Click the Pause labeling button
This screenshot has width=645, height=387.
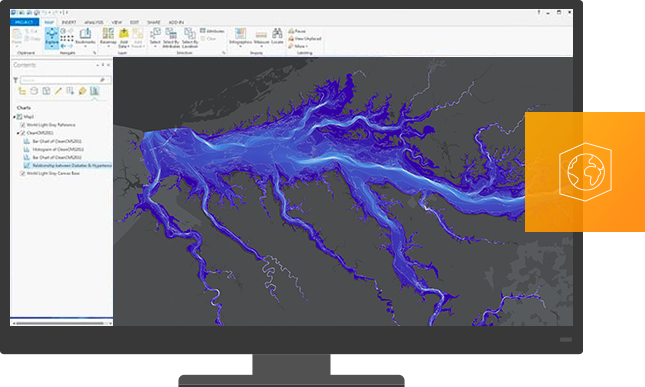point(297,31)
